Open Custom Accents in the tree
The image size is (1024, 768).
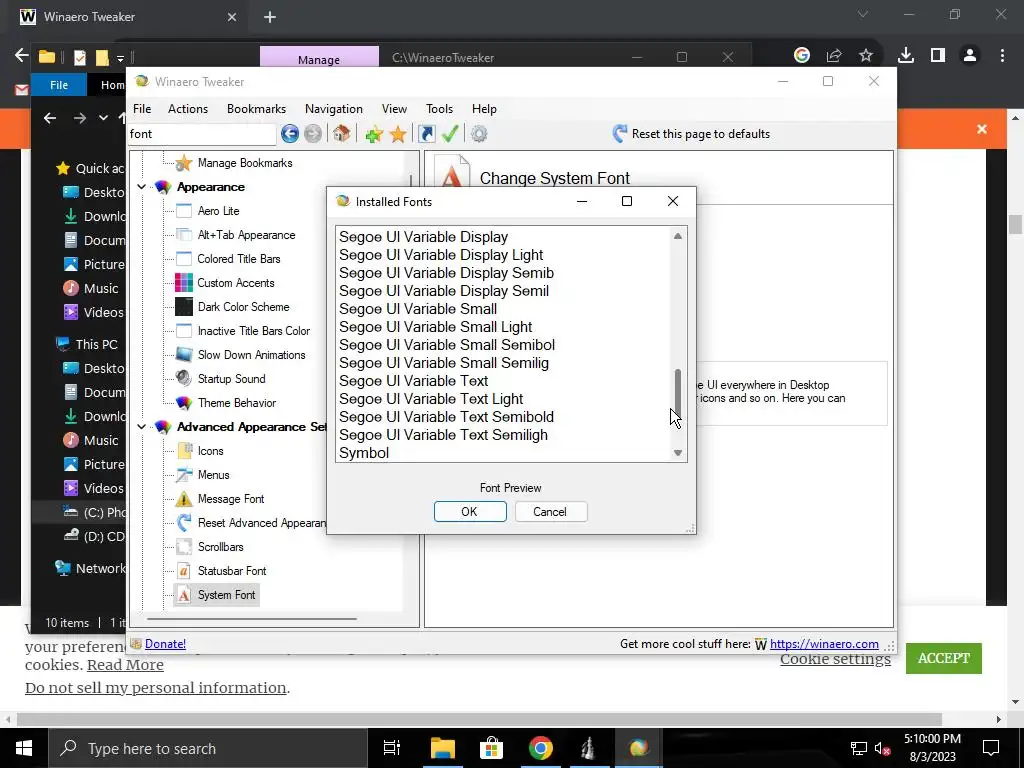[x=236, y=283]
